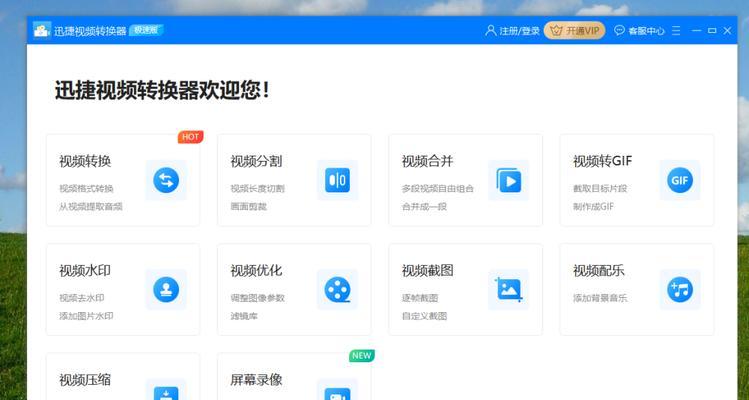Minimize the converter window
Viewport: 749px width, 400px height.
[696, 31]
